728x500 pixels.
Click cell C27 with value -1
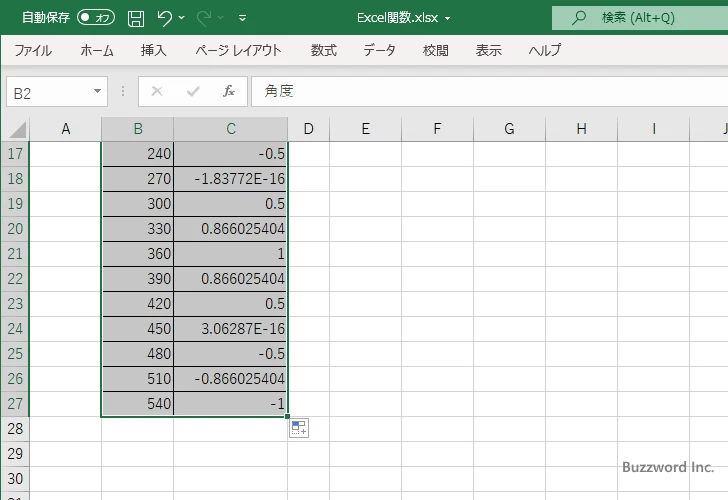pos(231,404)
